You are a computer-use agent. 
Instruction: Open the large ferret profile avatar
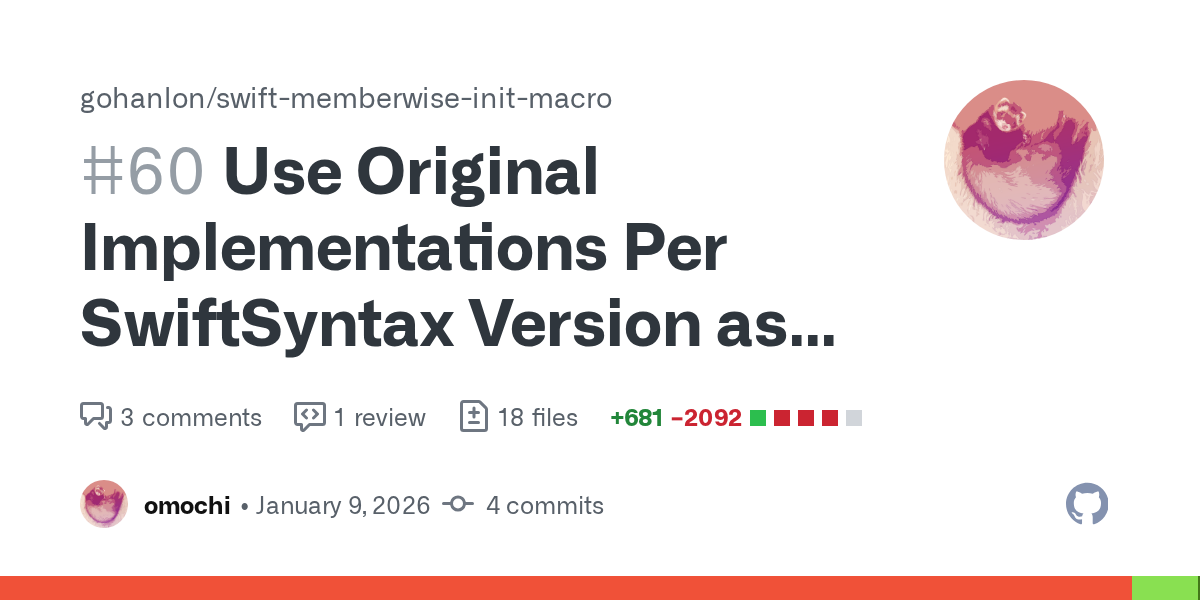(1024, 160)
